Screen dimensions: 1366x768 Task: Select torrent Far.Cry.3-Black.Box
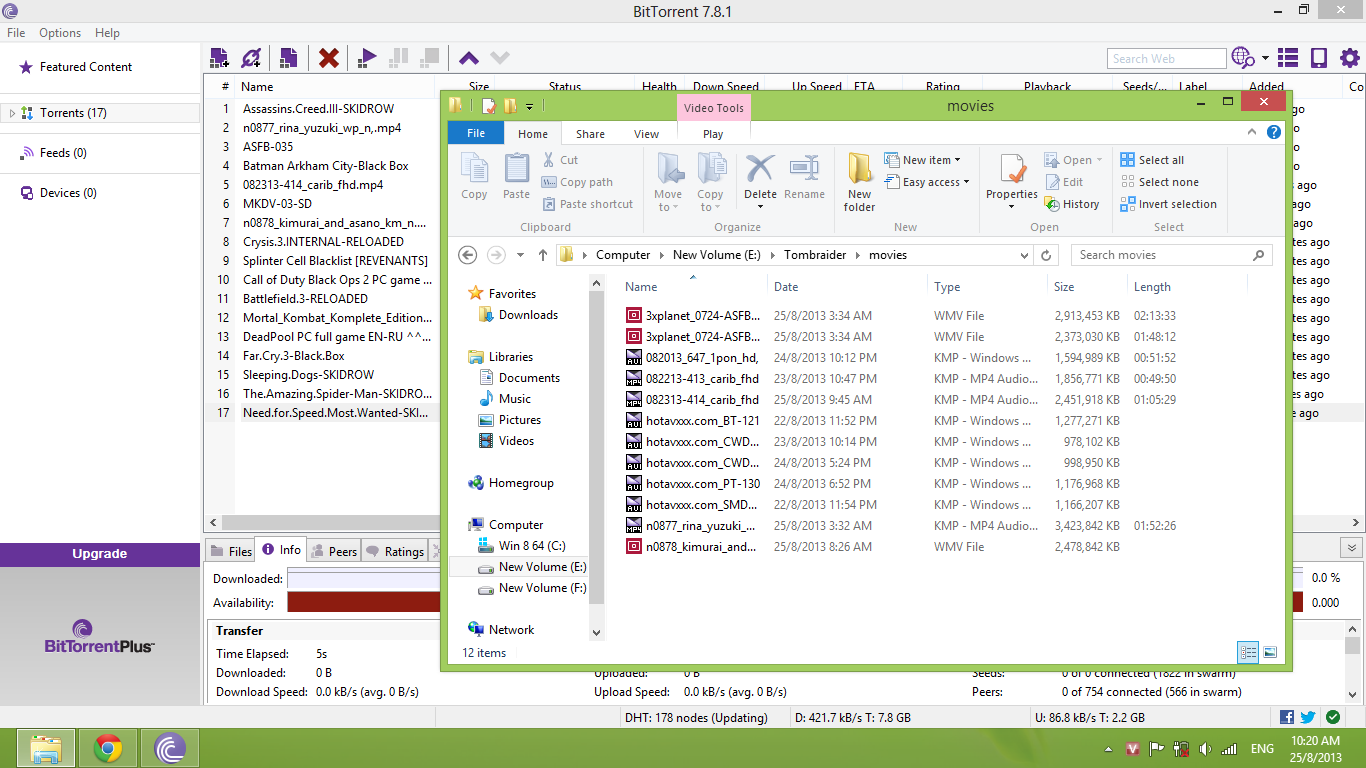click(293, 356)
